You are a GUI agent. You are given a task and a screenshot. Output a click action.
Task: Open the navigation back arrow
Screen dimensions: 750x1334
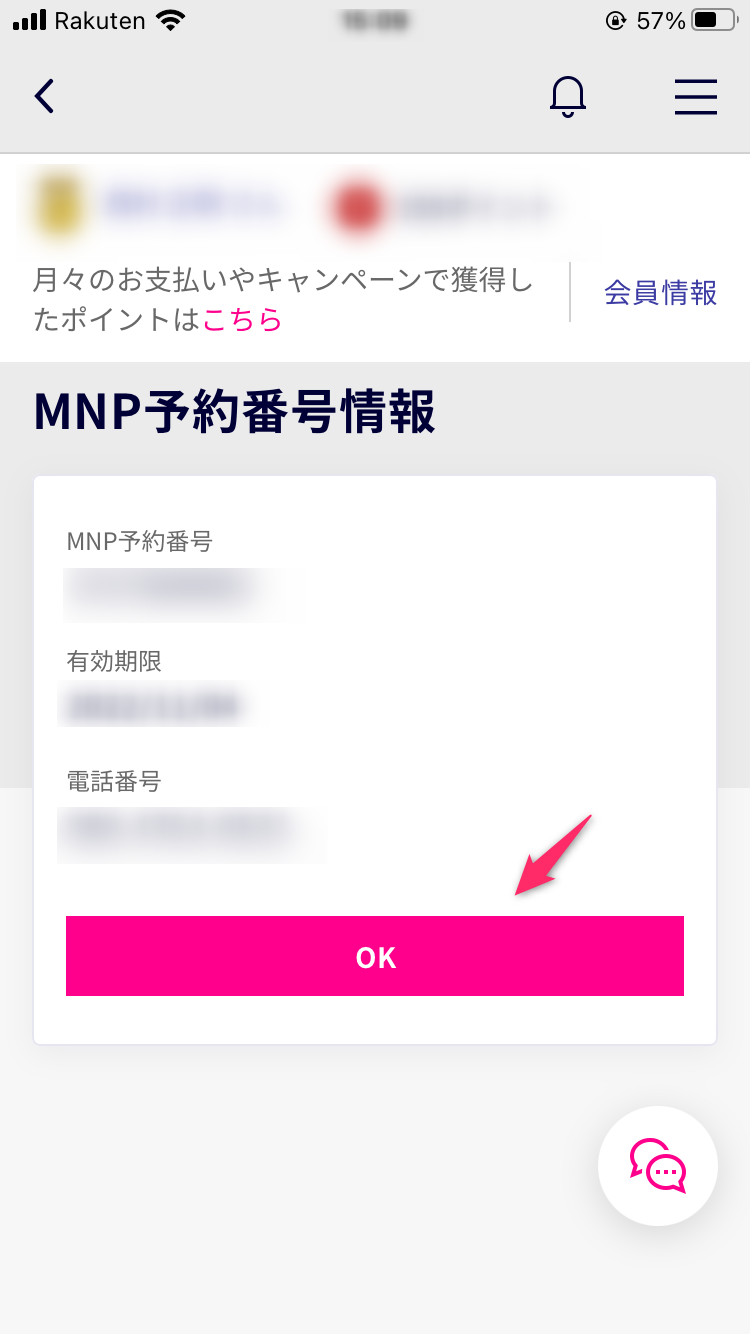[44, 96]
